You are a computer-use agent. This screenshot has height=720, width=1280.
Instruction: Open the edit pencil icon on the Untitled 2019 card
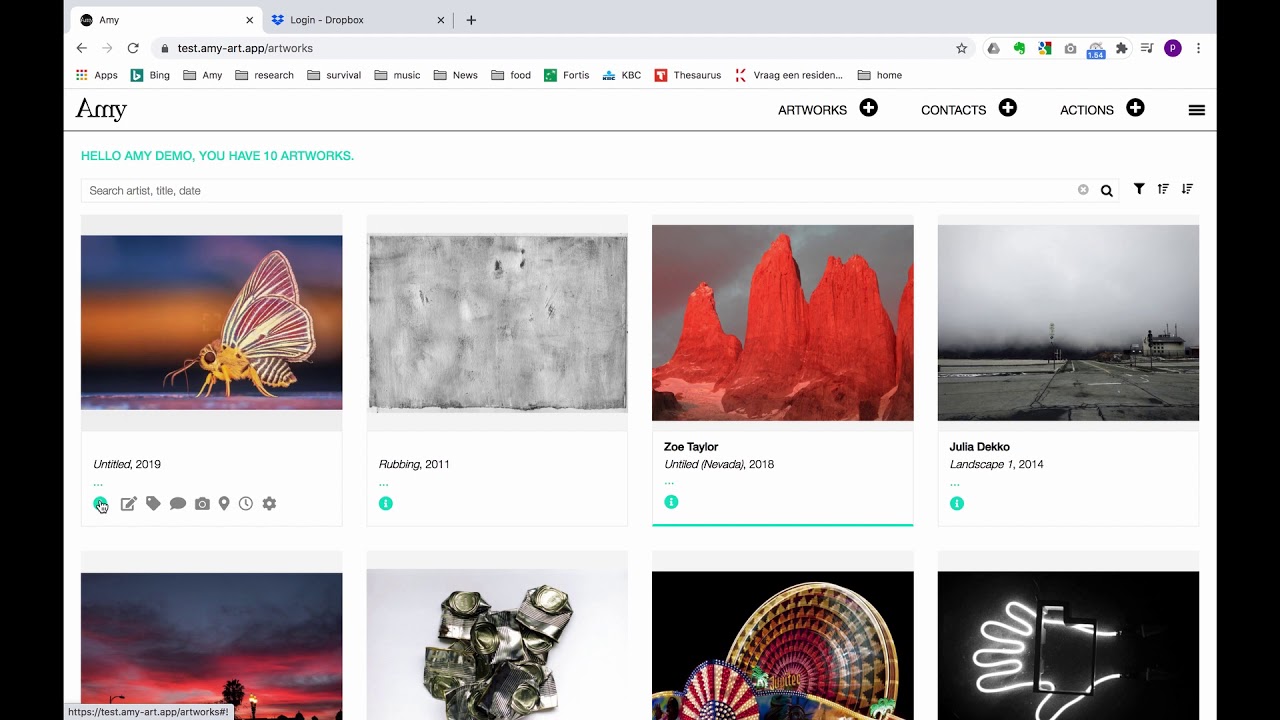(x=129, y=504)
